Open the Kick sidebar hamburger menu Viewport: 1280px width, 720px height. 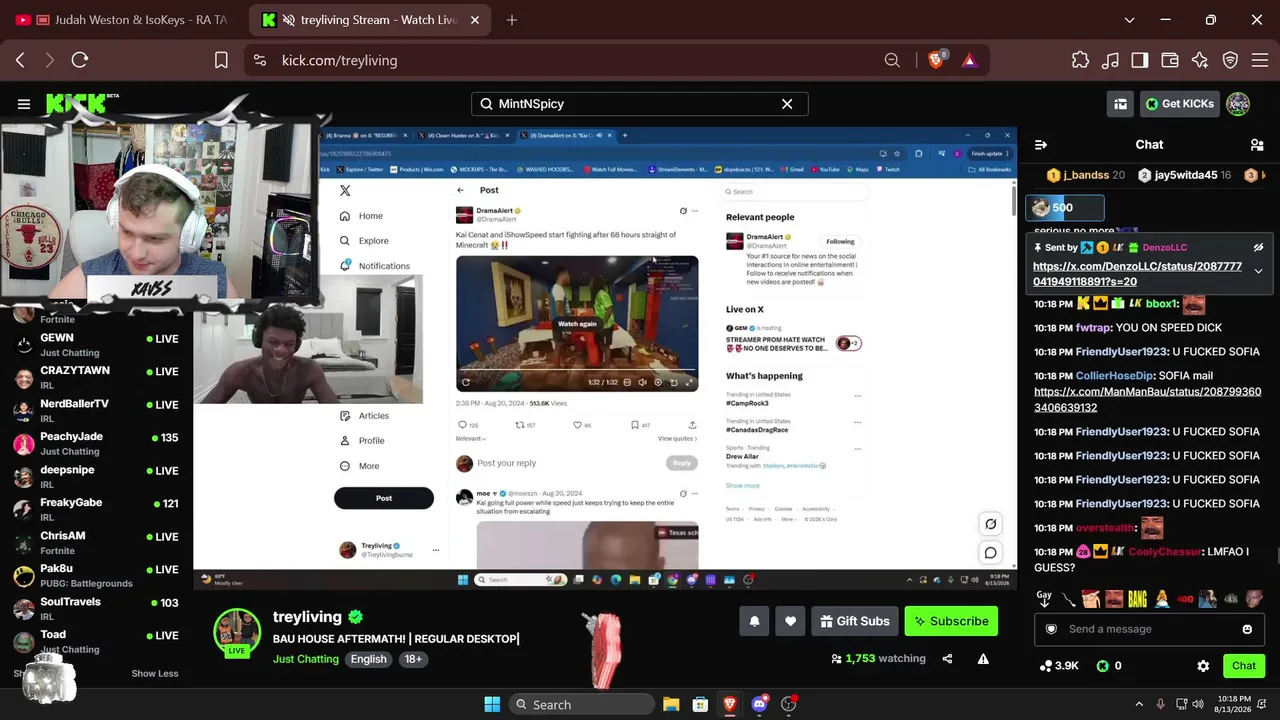tap(23, 104)
